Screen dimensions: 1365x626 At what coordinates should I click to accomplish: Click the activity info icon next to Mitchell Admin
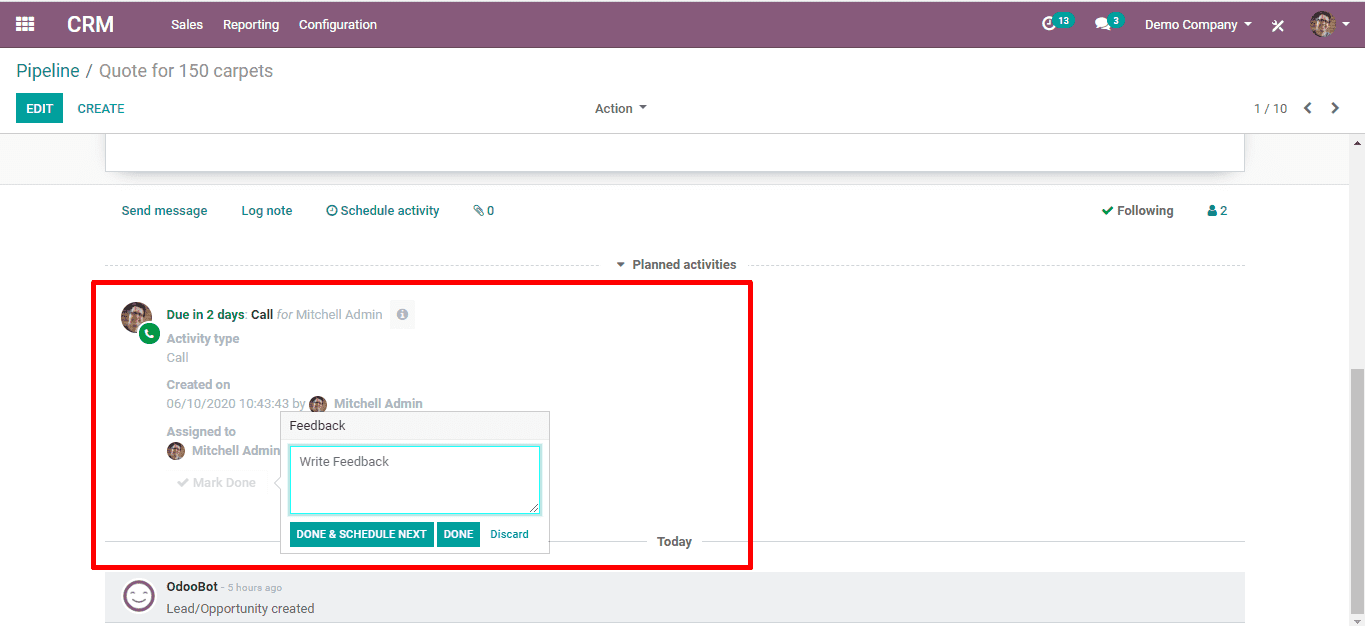pos(402,315)
